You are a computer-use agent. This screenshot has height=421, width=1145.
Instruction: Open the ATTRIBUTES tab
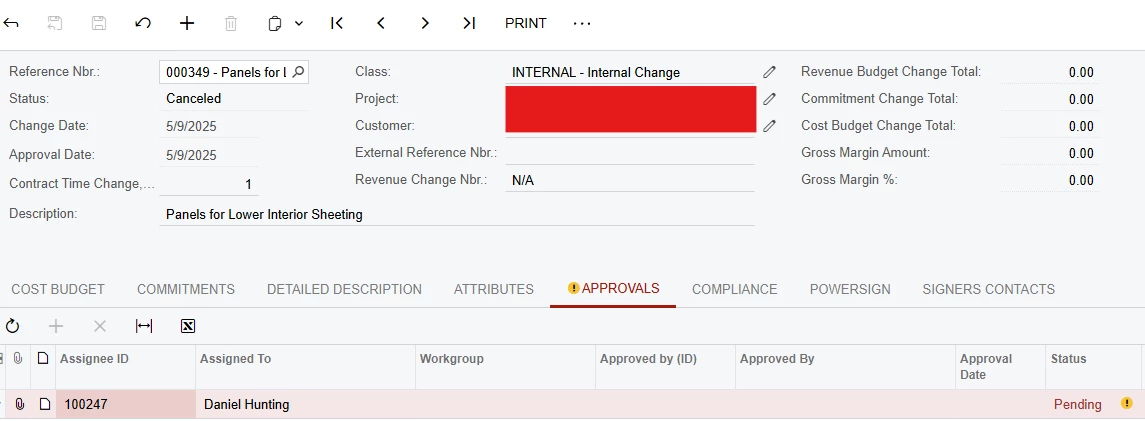494,289
